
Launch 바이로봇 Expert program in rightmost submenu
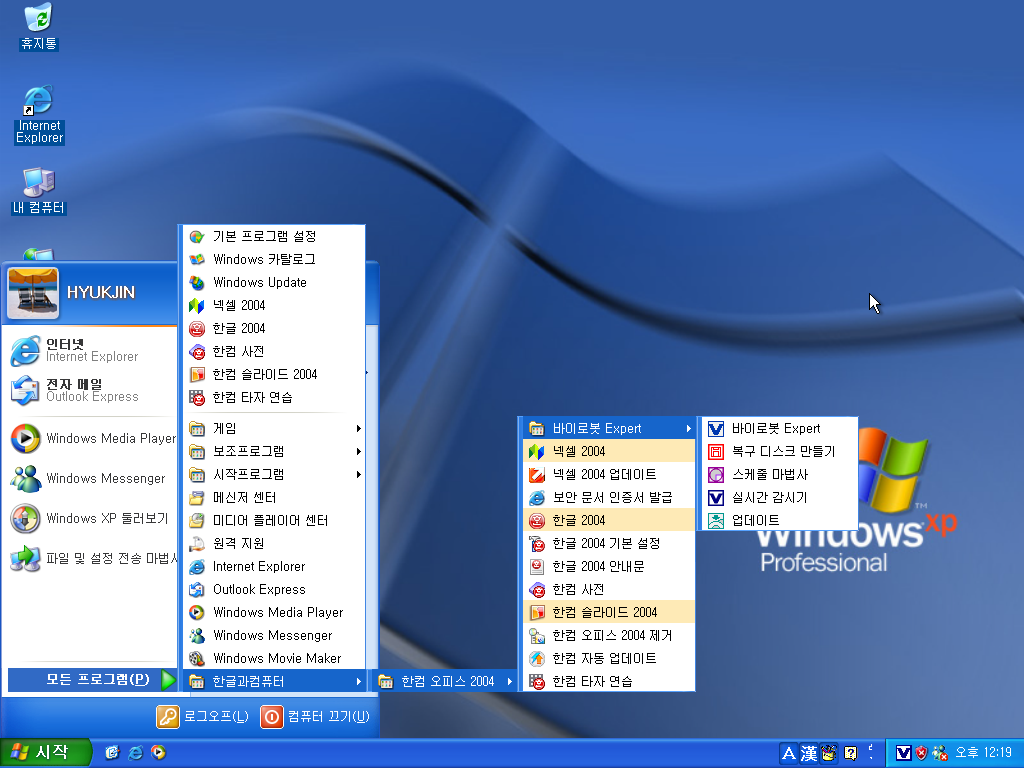[780, 428]
